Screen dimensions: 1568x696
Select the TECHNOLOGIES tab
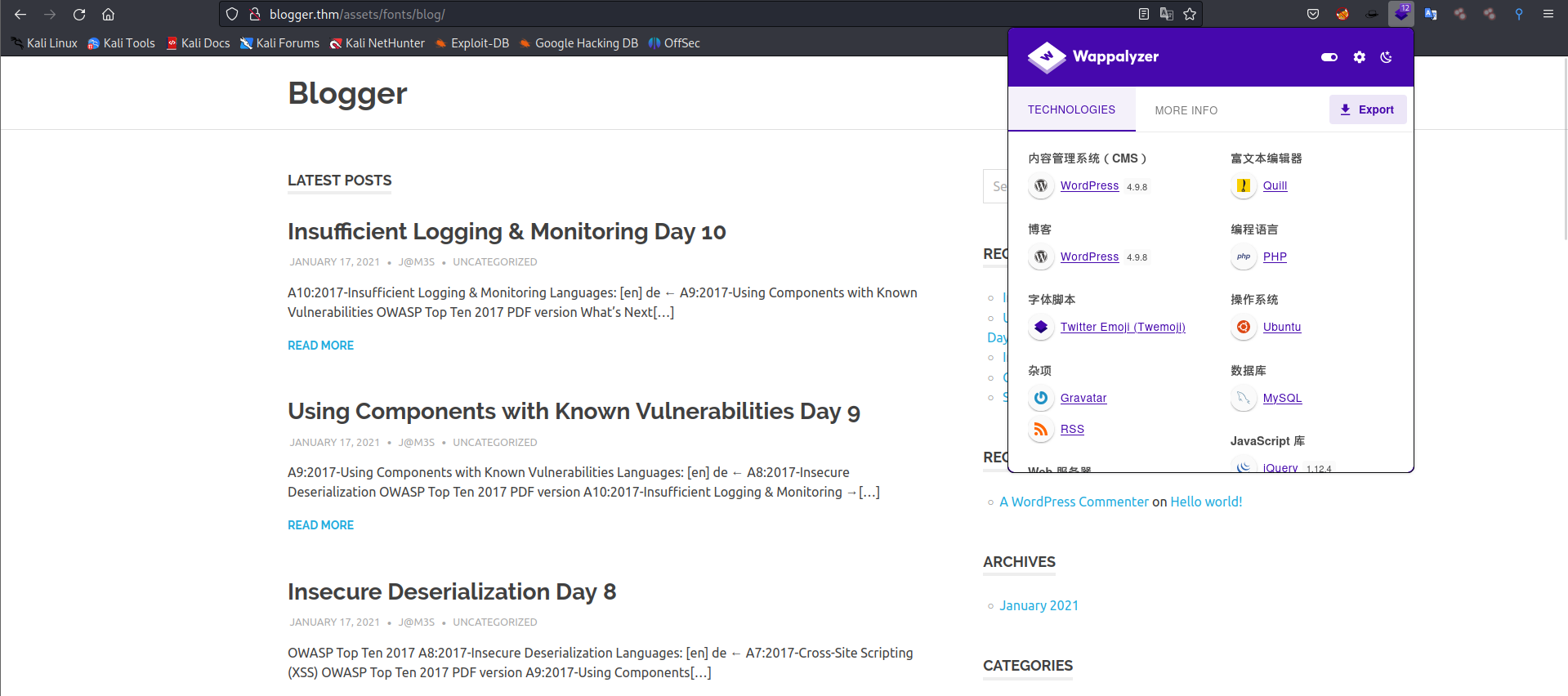tap(1071, 109)
